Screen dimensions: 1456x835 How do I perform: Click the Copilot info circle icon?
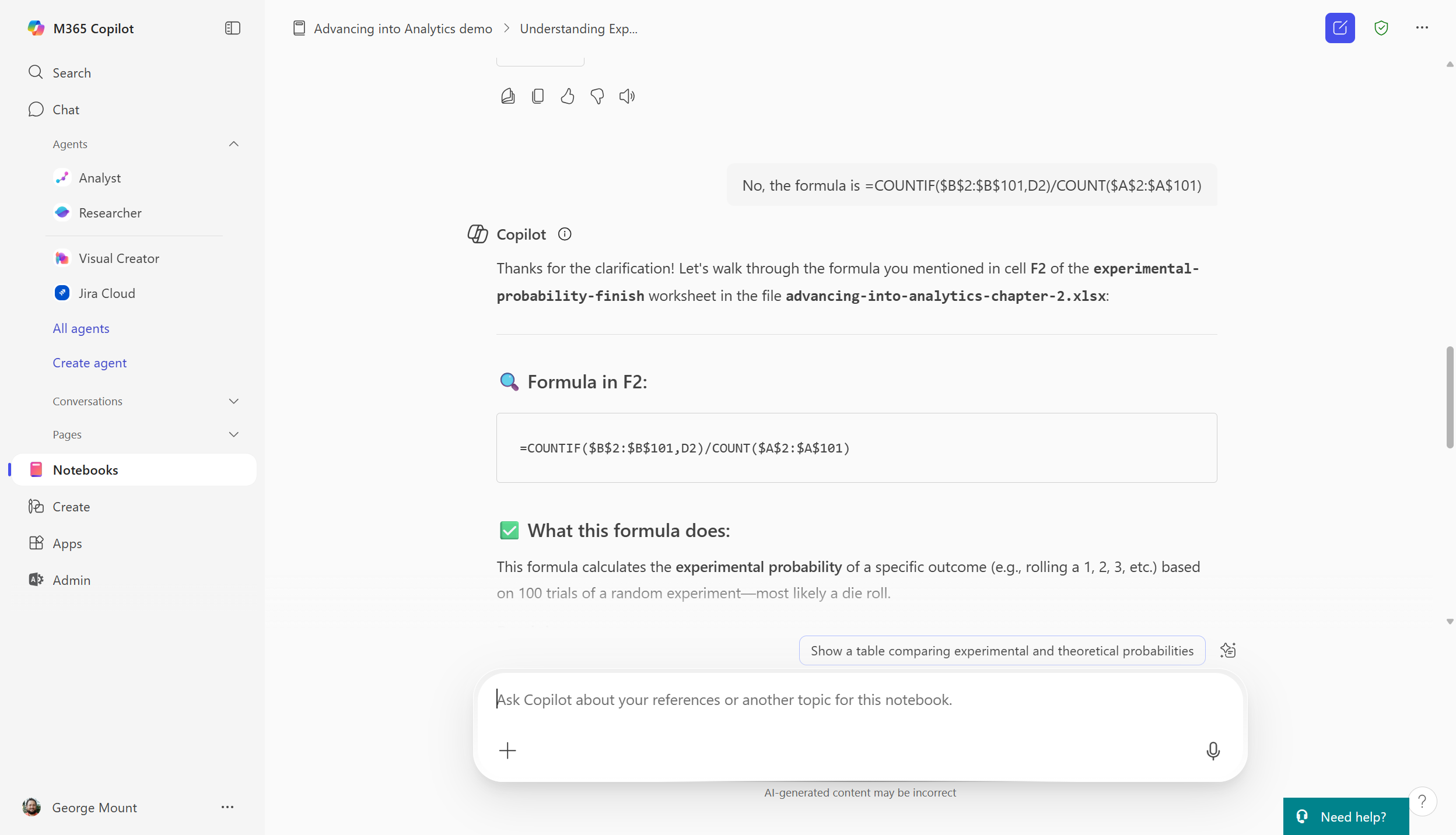(x=564, y=234)
